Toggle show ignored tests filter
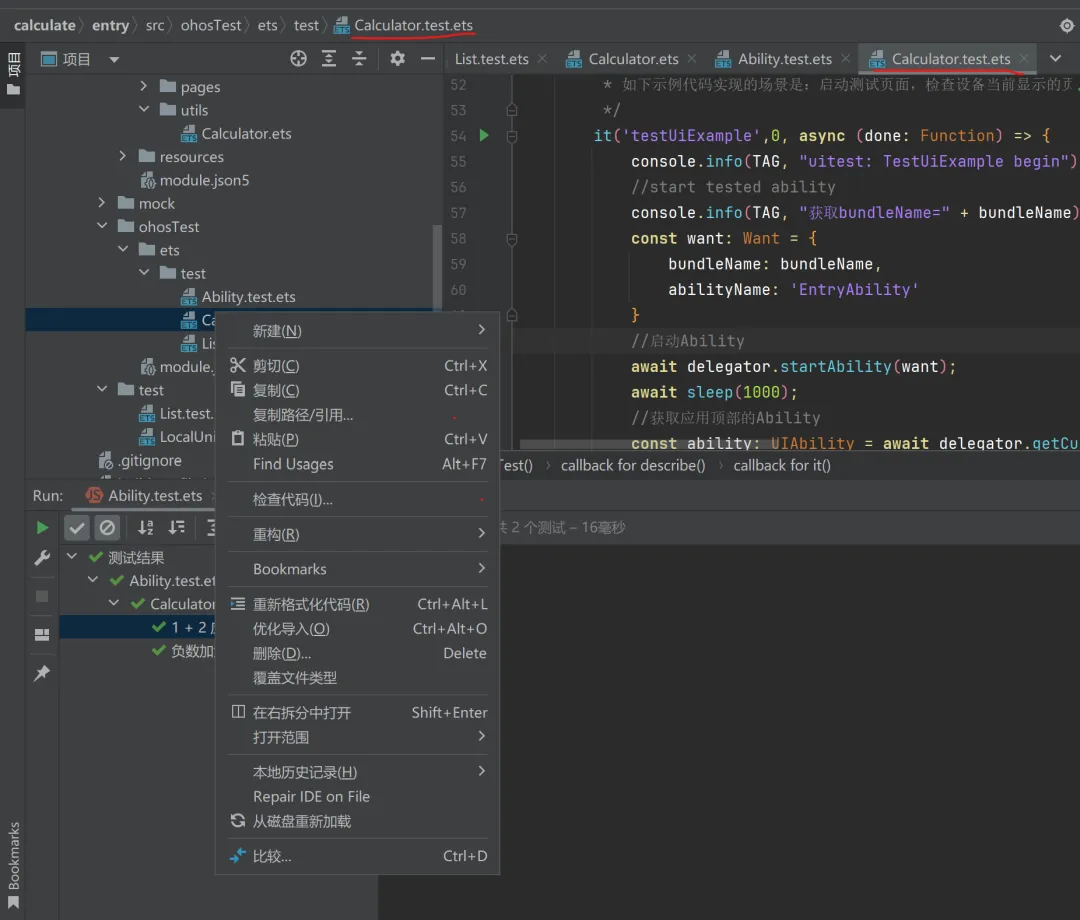 [x=108, y=527]
